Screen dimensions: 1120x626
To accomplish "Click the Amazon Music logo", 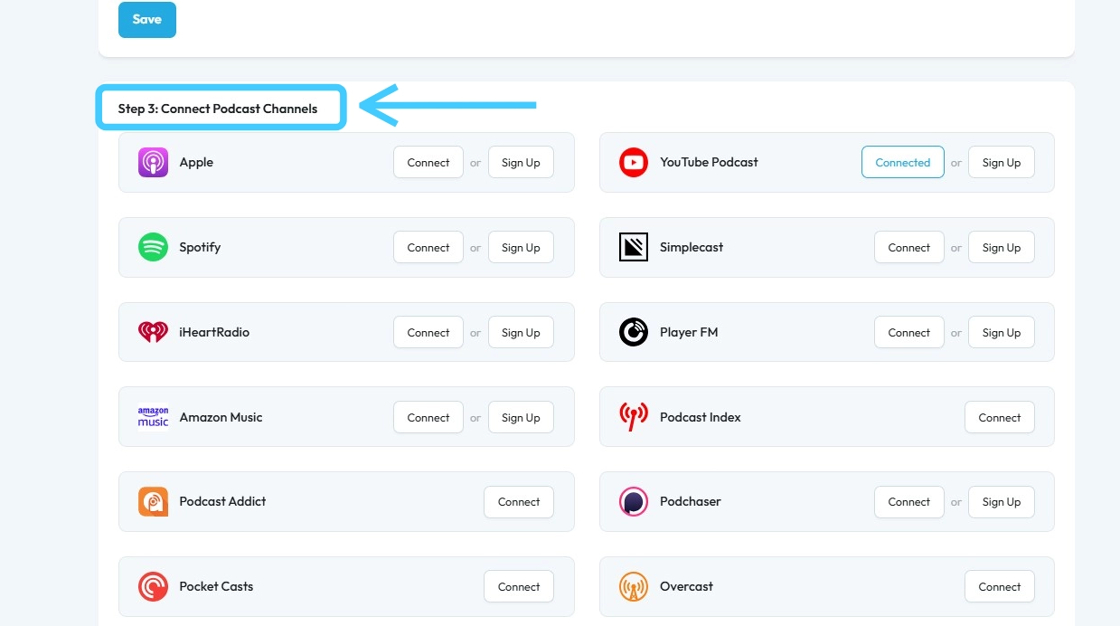I will [153, 417].
